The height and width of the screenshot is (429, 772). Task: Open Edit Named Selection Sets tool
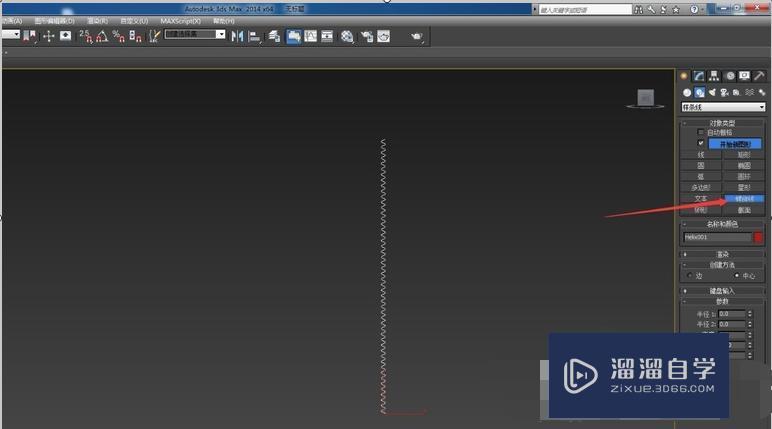pyautogui.click(x=155, y=36)
